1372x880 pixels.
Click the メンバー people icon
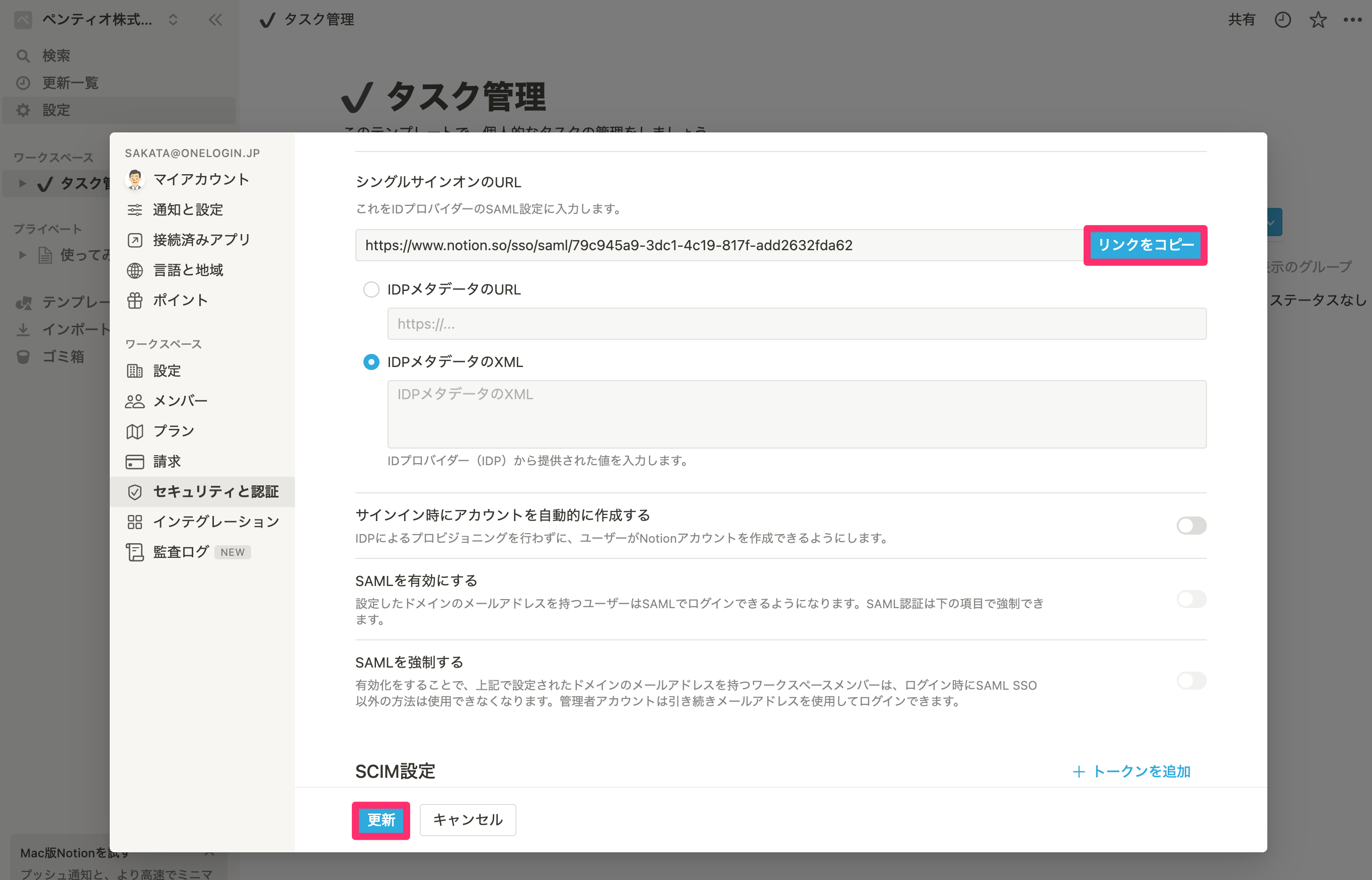pos(135,401)
